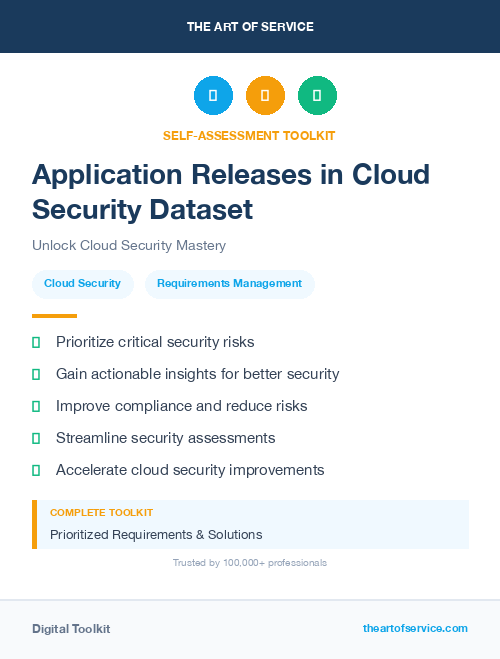Image resolution: width=500 pixels, height=659 pixels.
Task: Click text 'Streamline security assessments'
Action: [x=166, y=438]
